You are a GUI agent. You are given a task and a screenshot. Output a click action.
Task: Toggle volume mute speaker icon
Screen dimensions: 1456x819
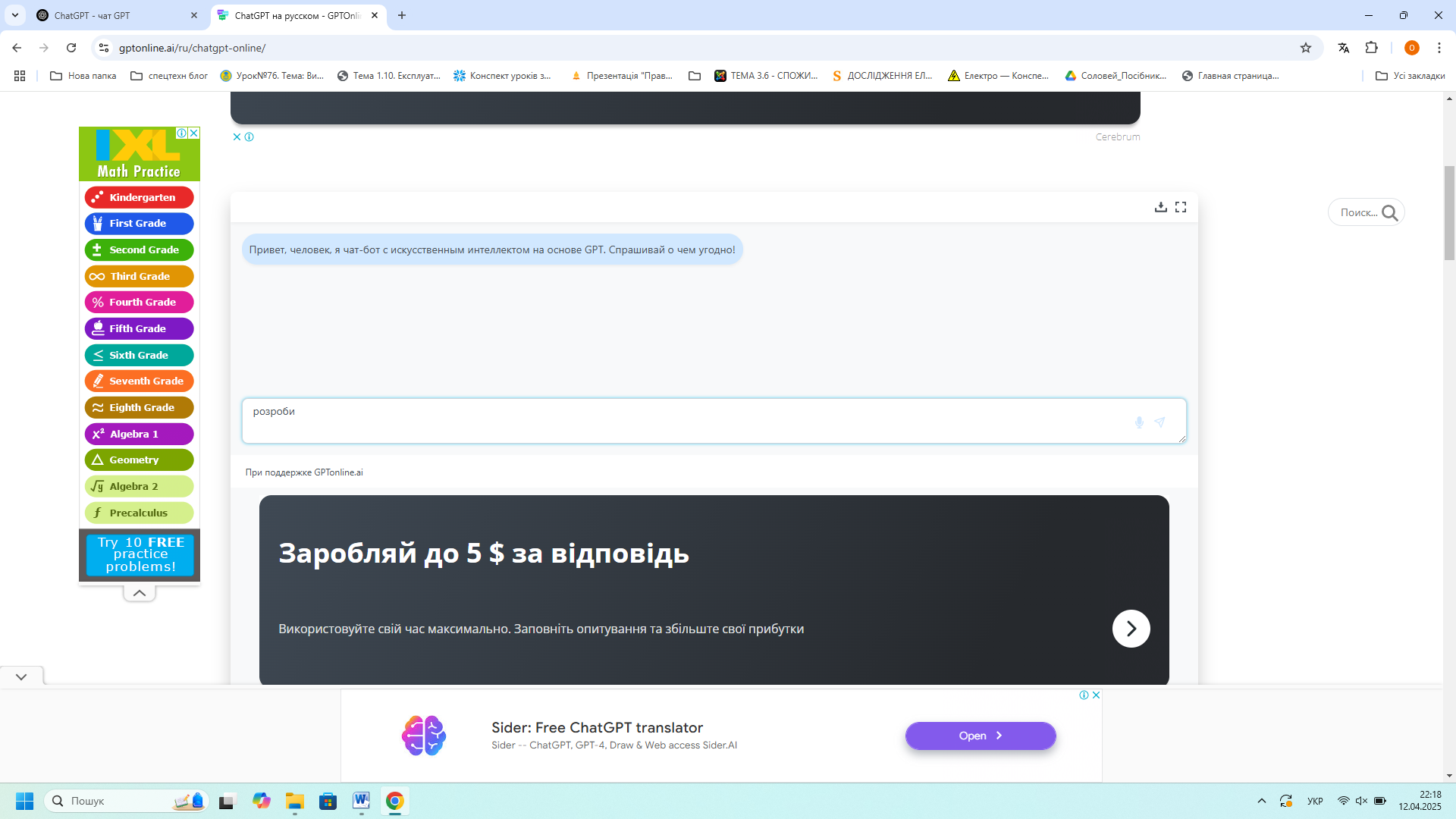coord(1361,801)
